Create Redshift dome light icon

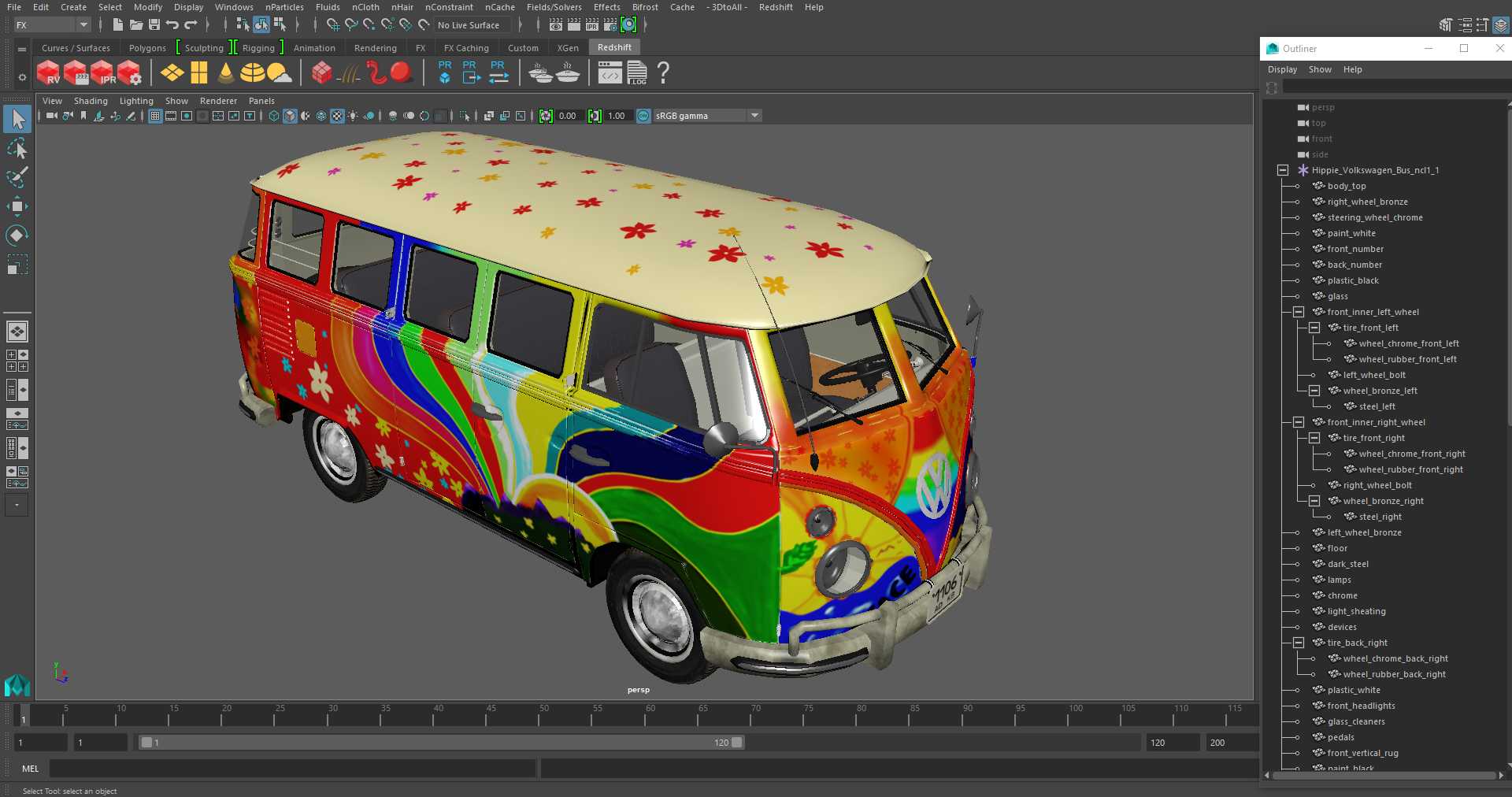(252, 73)
